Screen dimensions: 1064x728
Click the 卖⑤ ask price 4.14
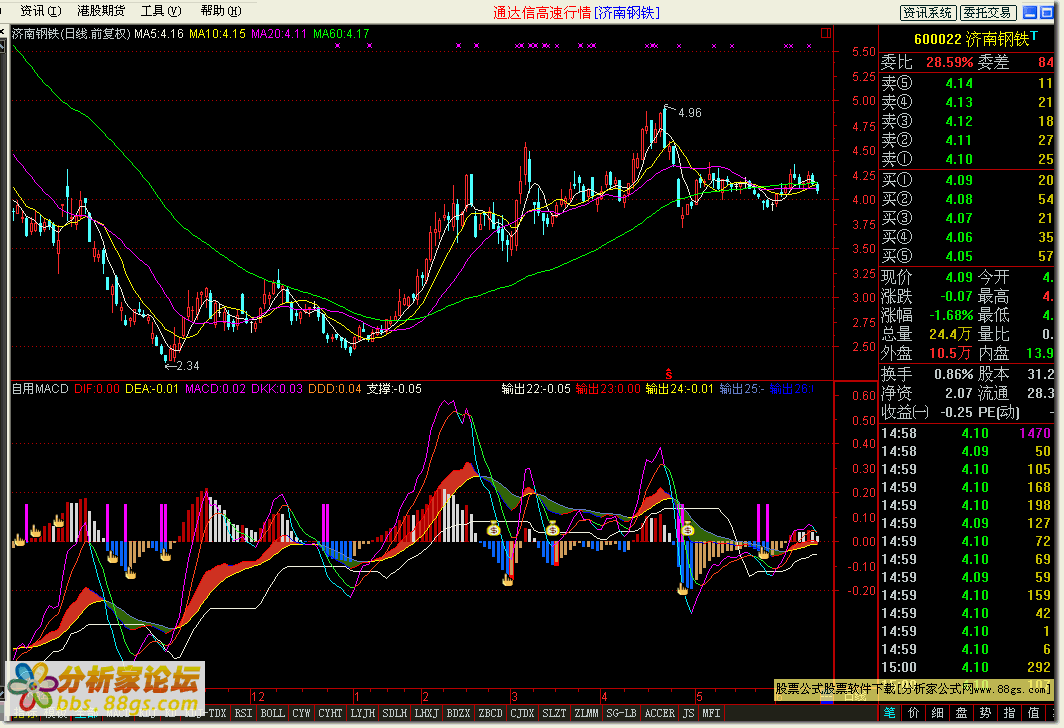click(959, 83)
